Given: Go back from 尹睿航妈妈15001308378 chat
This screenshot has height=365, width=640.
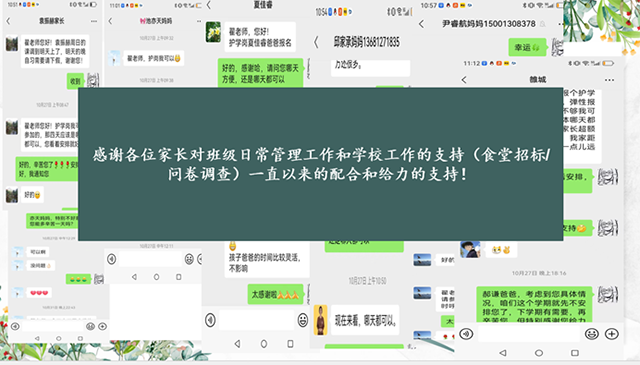Looking at the screenshot, I should click(x=422, y=24).
